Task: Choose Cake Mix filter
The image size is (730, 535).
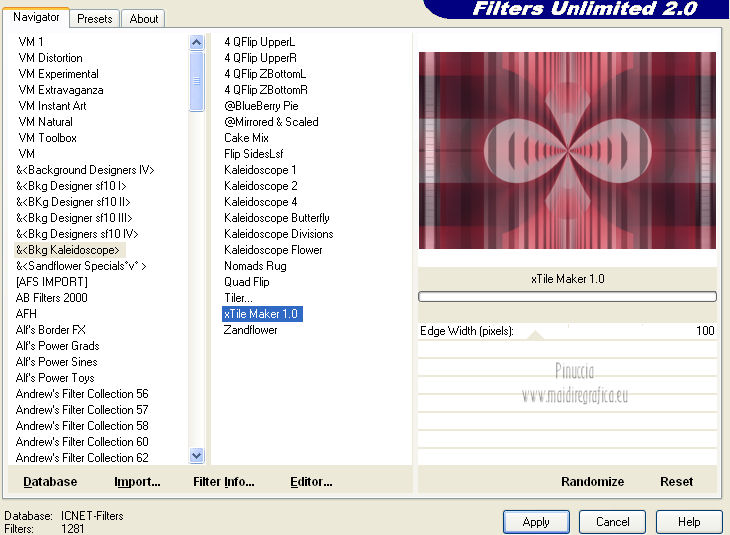Action: (x=246, y=138)
